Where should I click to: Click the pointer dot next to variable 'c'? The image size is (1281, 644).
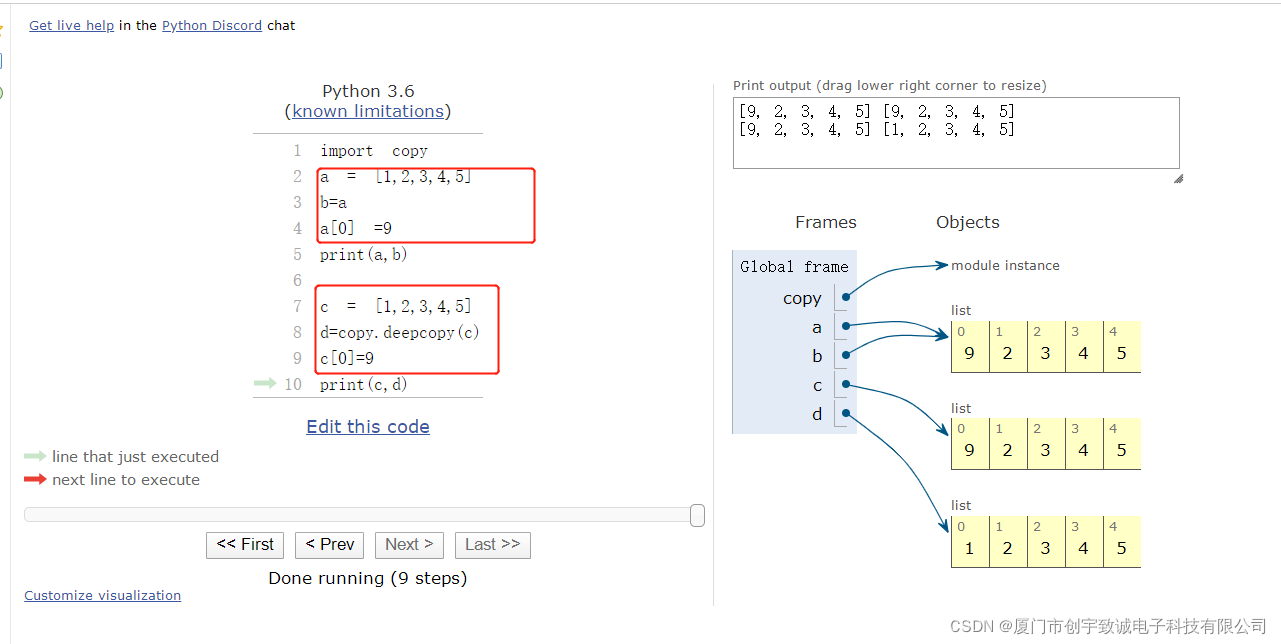845,383
